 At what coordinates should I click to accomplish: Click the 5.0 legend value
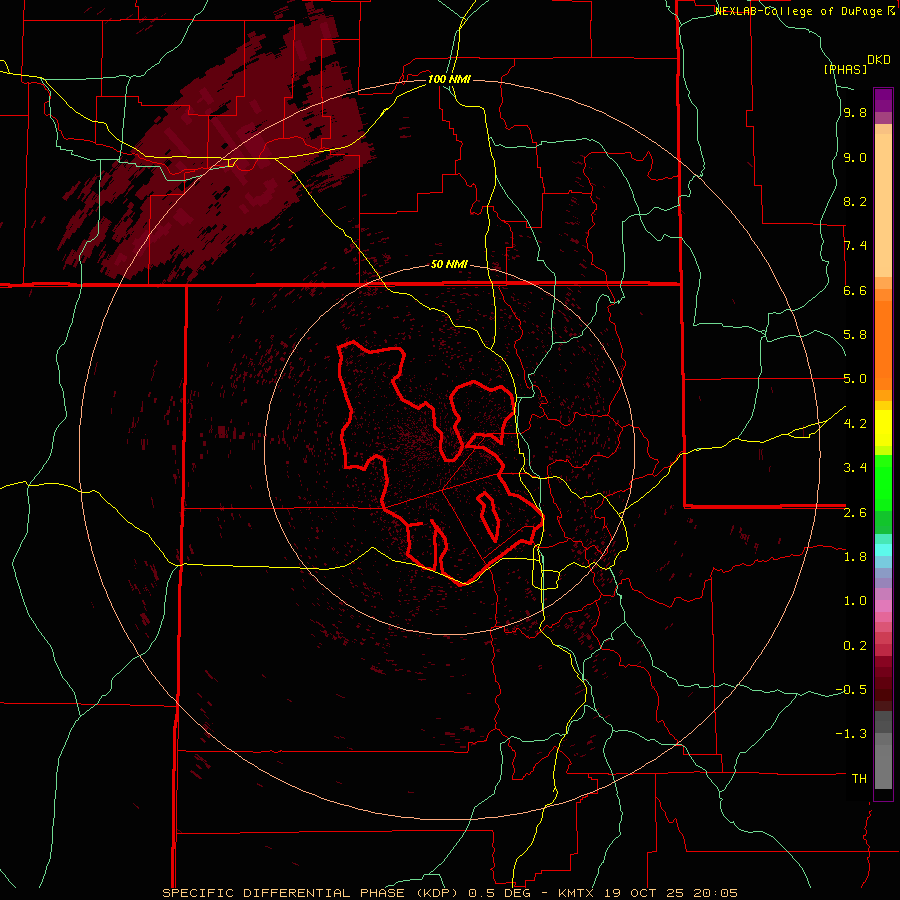[855, 379]
